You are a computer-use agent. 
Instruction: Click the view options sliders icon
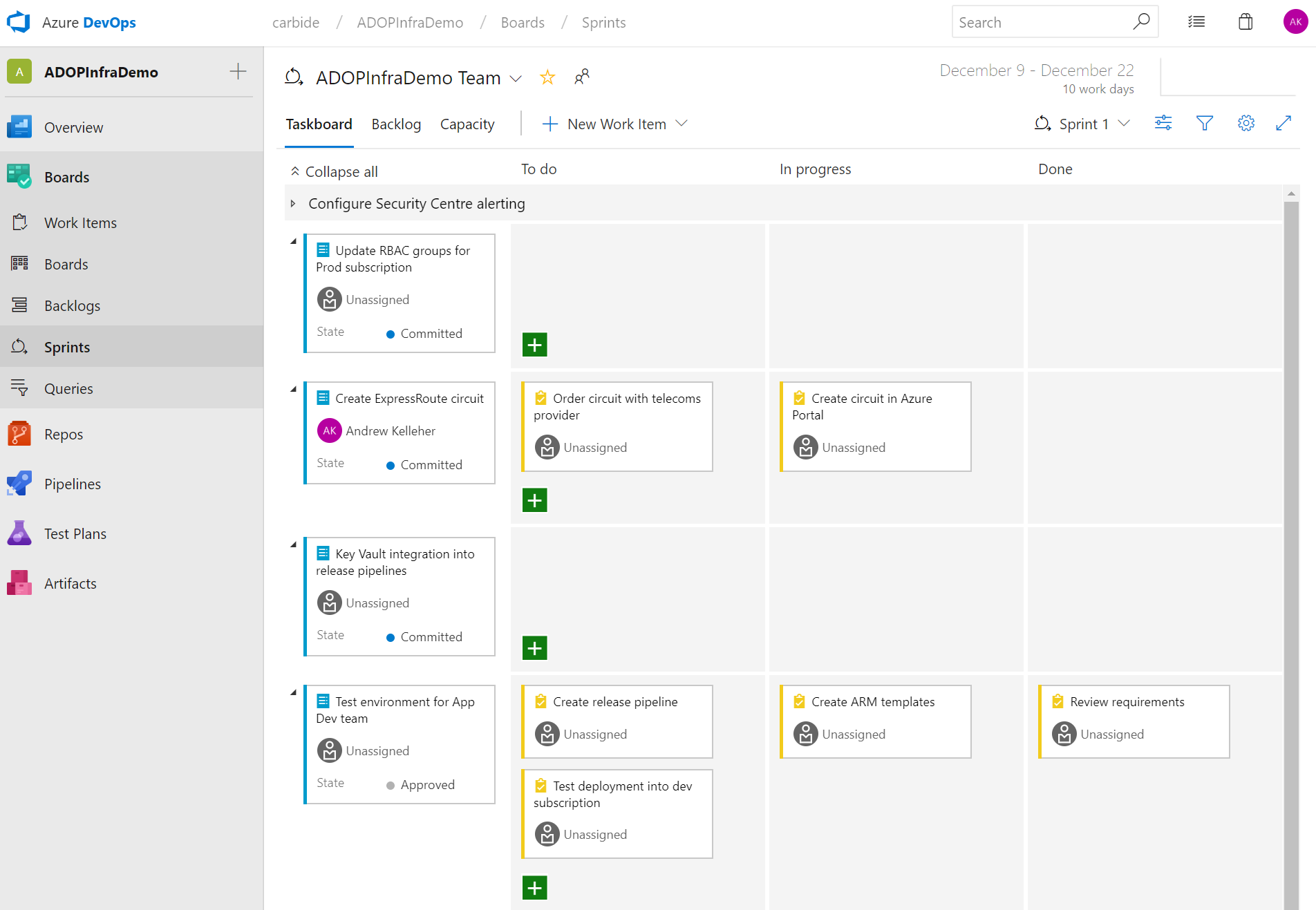[1163, 123]
